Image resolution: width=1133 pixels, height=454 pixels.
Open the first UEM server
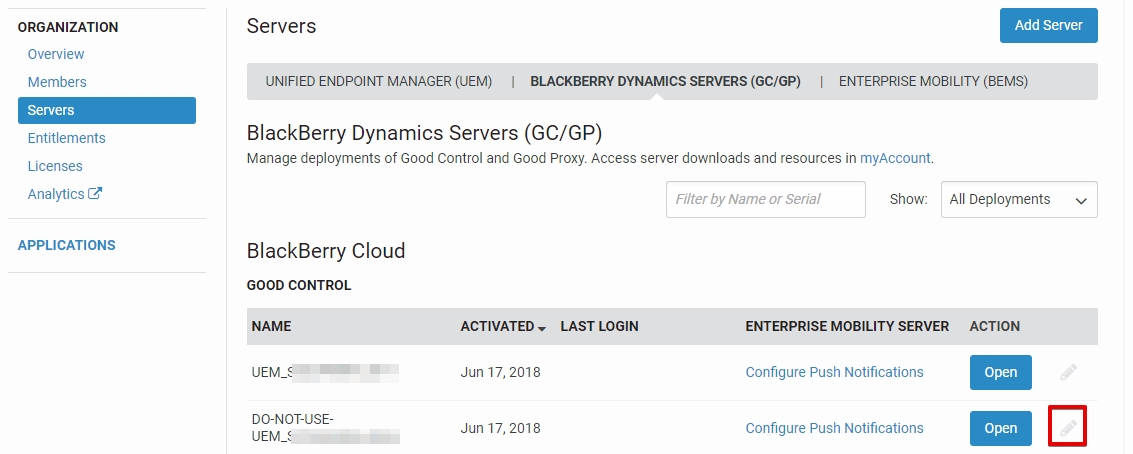[1000, 372]
